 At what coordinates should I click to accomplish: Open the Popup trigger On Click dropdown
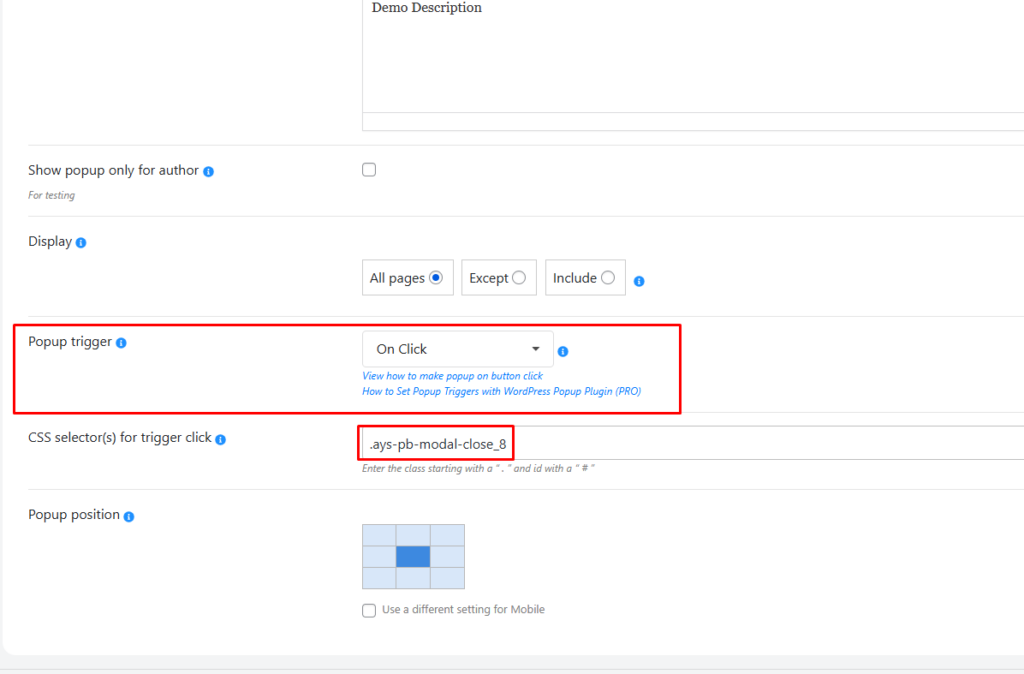457,349
